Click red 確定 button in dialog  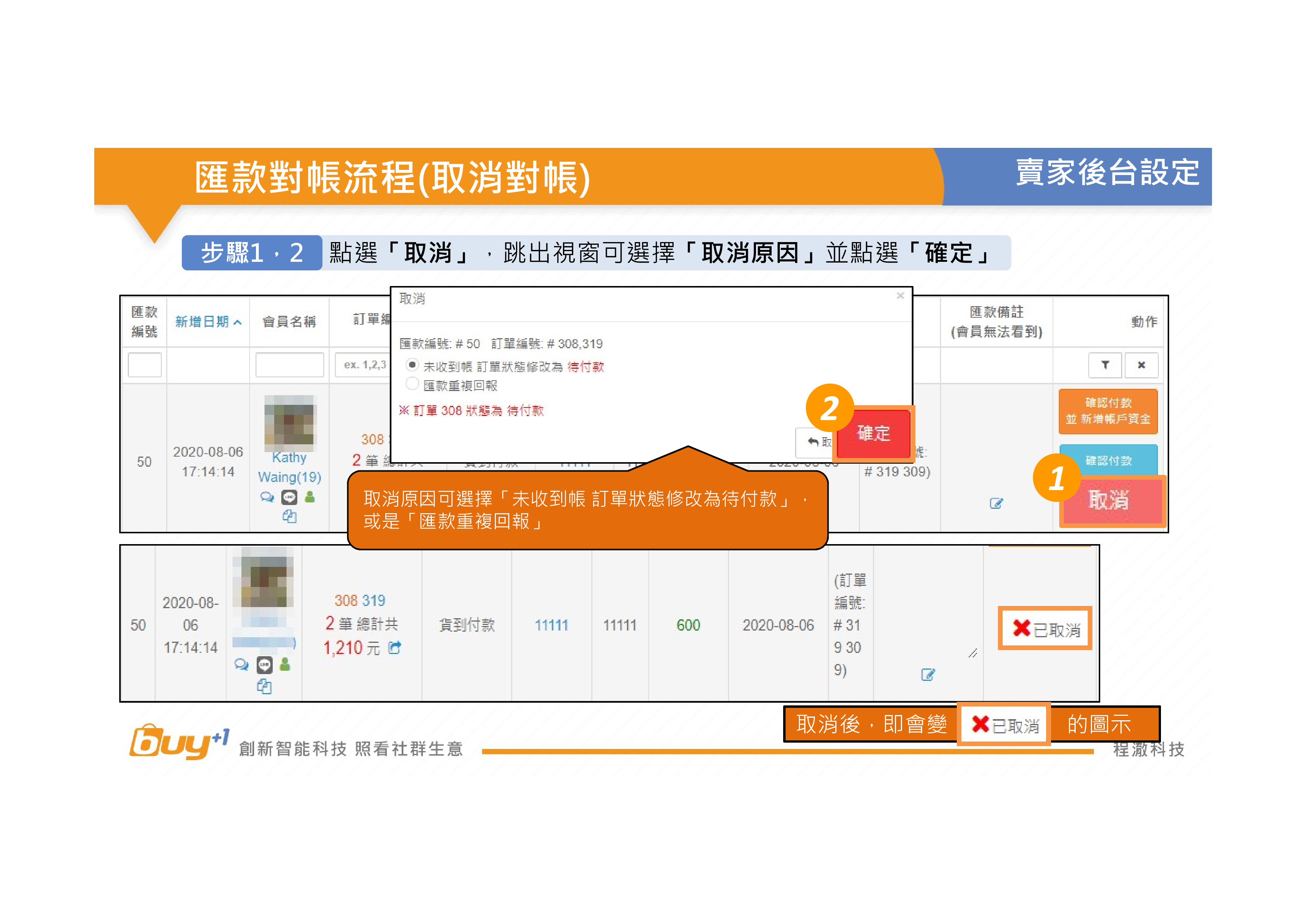click(873, 434)
